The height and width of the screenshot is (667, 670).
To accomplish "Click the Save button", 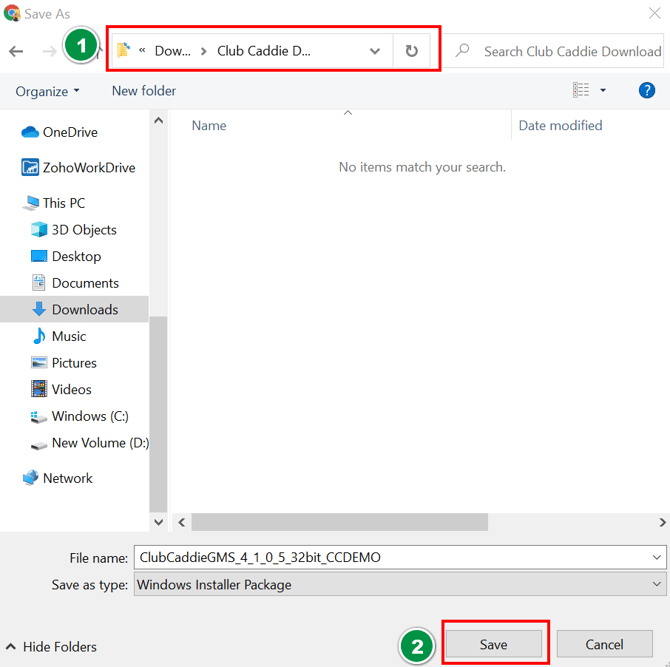I will click(x=494, y=644).
